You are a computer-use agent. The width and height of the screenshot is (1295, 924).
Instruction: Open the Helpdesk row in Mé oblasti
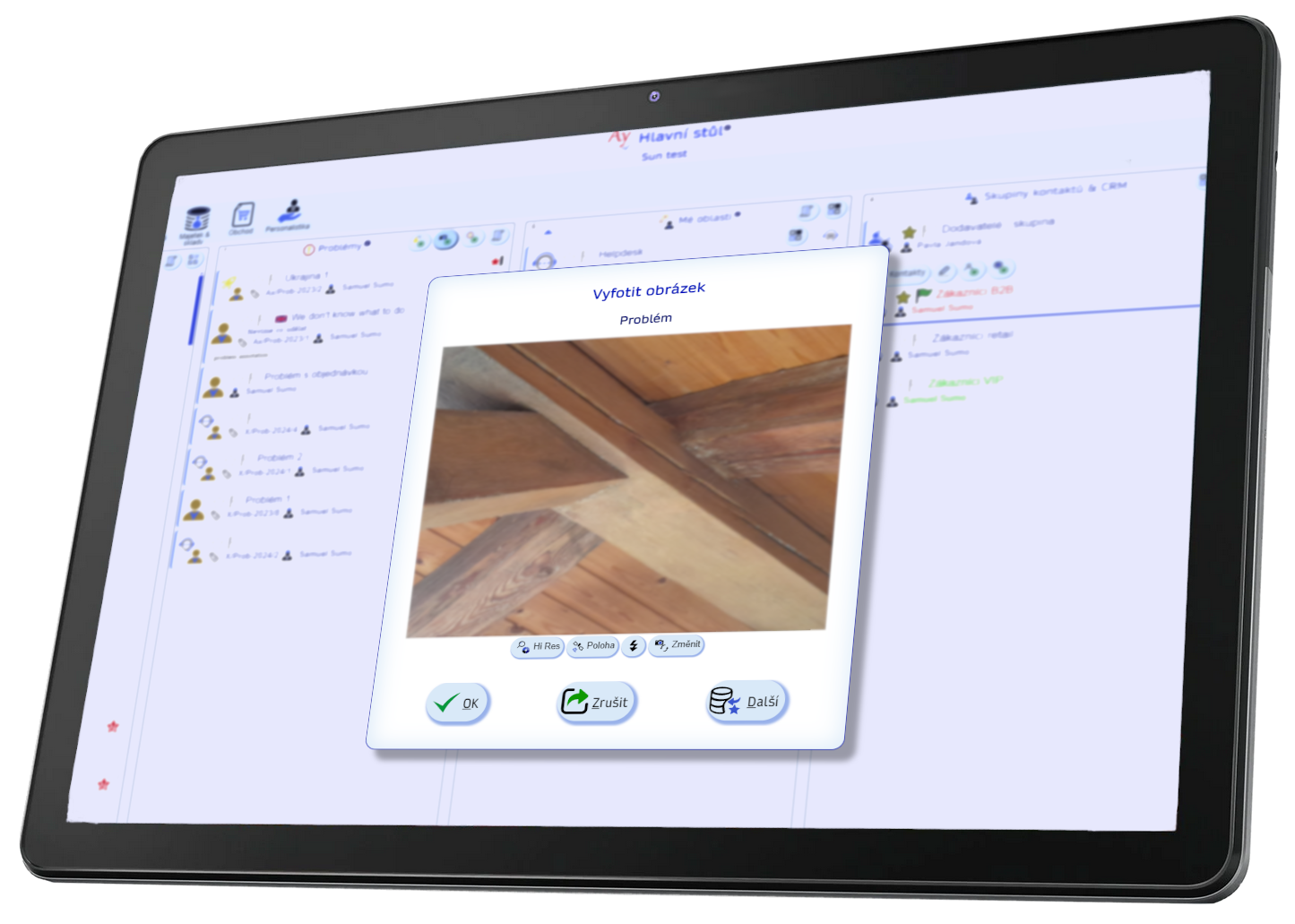point(621,254)
